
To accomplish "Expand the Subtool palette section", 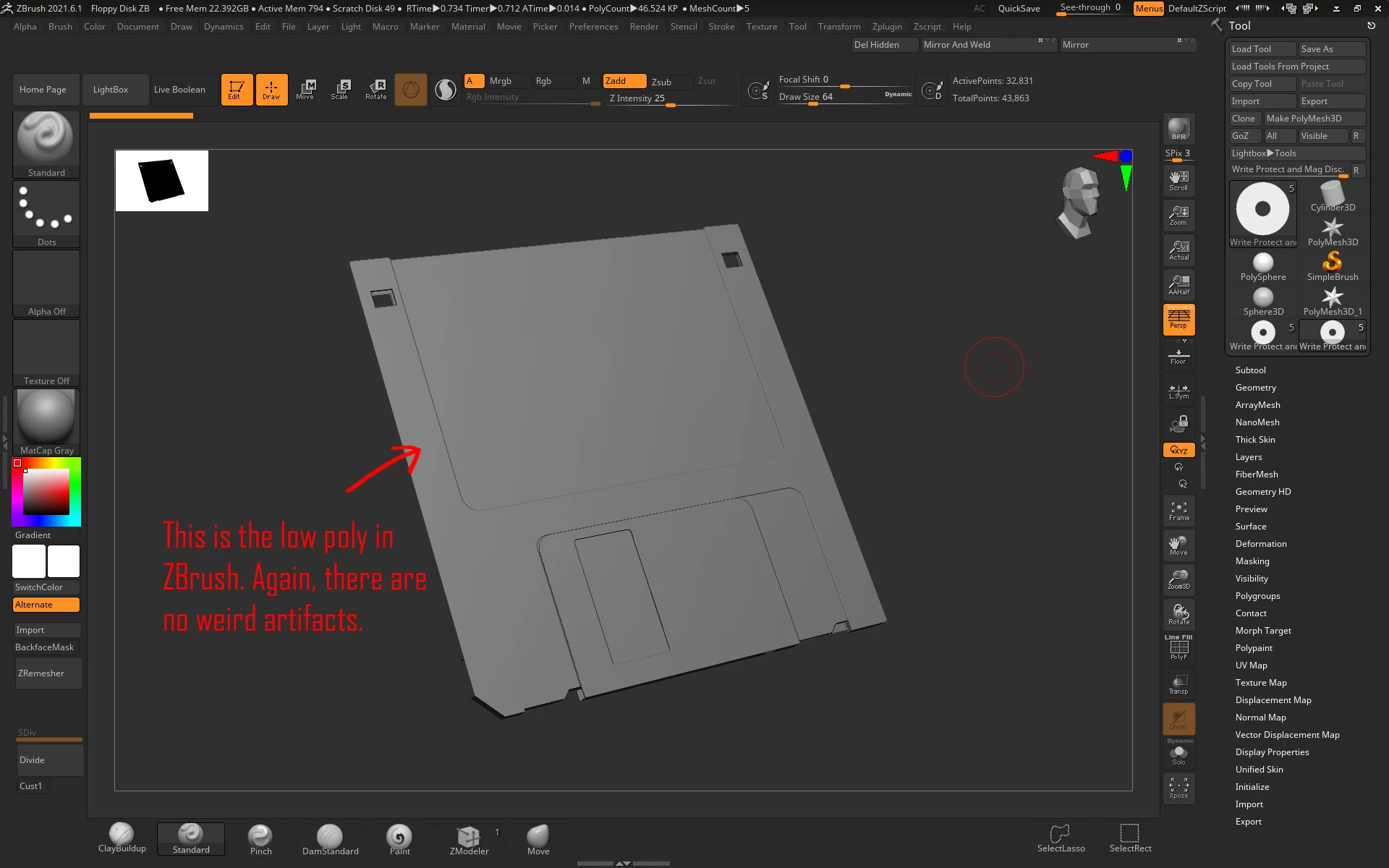I will pyautogui.click(x=1250, y=370).
